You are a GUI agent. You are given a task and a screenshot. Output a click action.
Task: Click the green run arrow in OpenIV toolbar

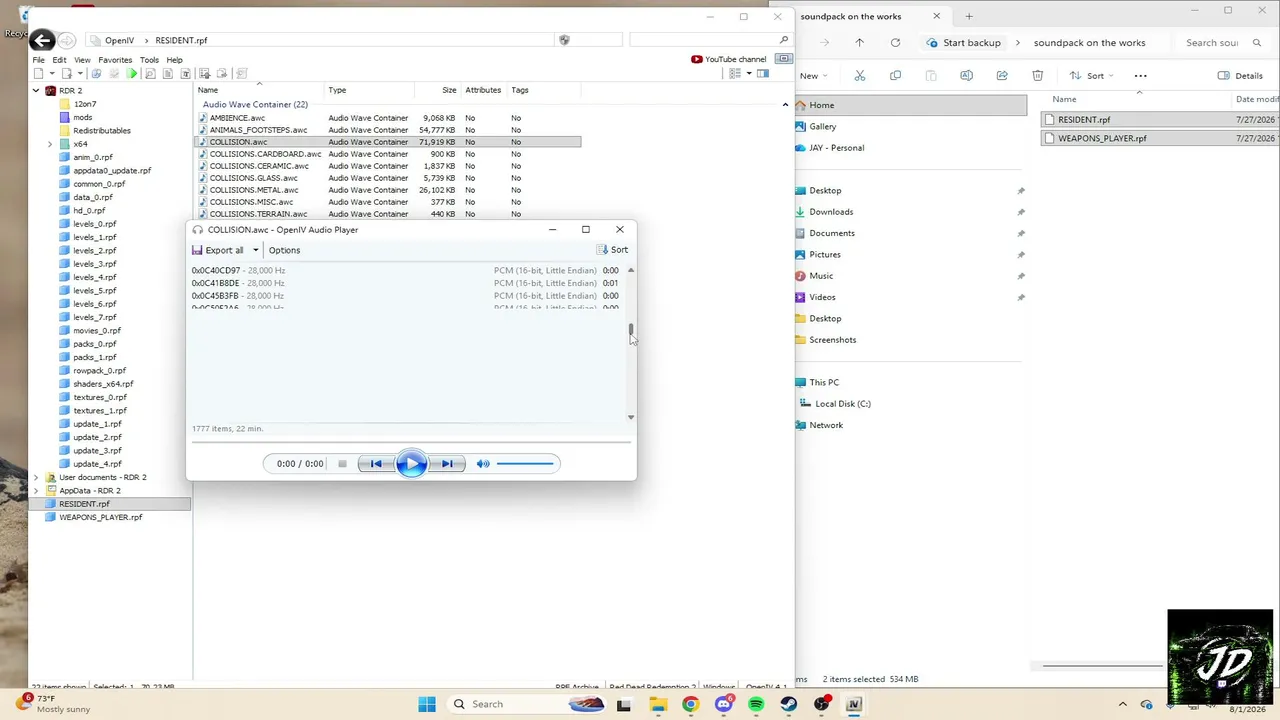pyautogui.click(x=132, y=74)
